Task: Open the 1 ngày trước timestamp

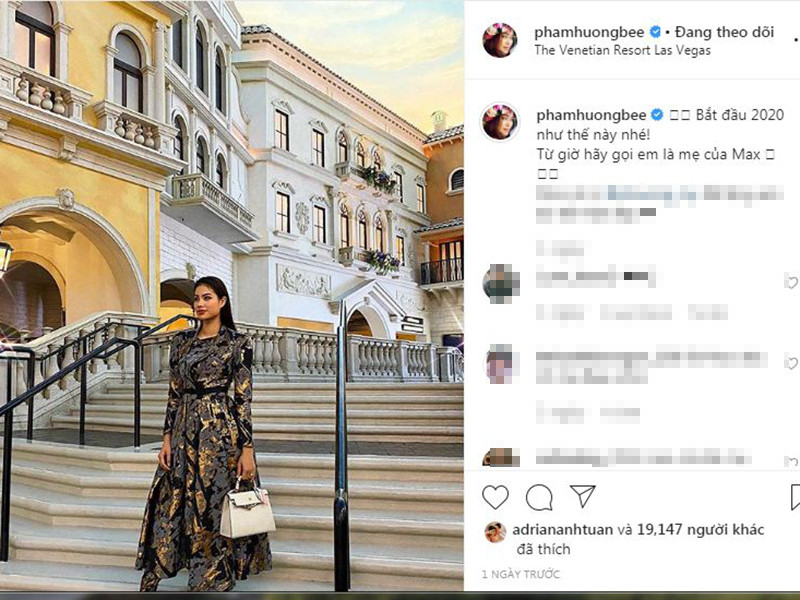Action: 521,574
